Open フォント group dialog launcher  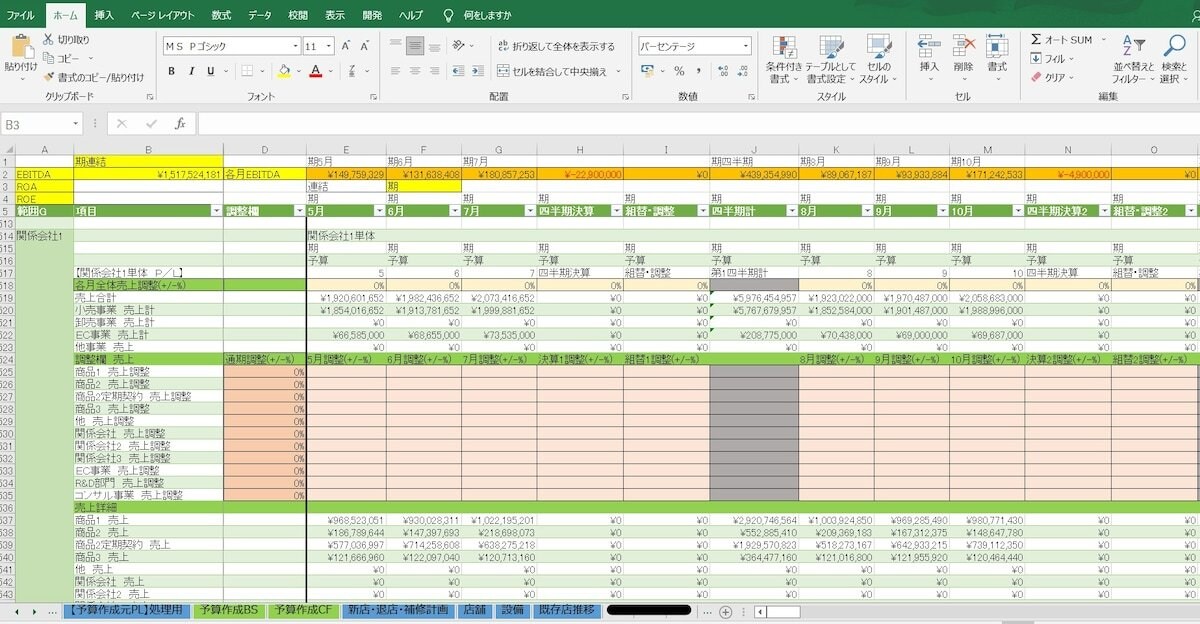click(x=374, y=97)
